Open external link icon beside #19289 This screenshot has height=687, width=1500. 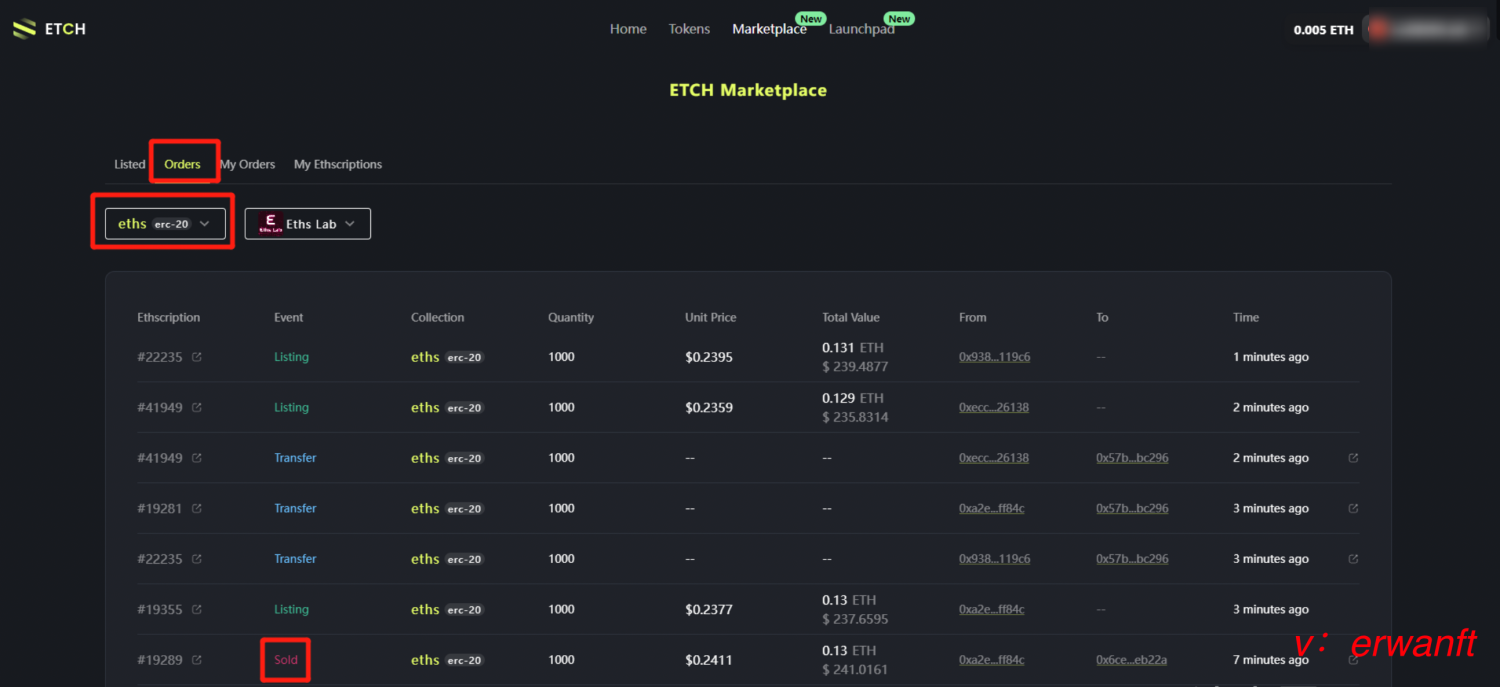[197, 660]
